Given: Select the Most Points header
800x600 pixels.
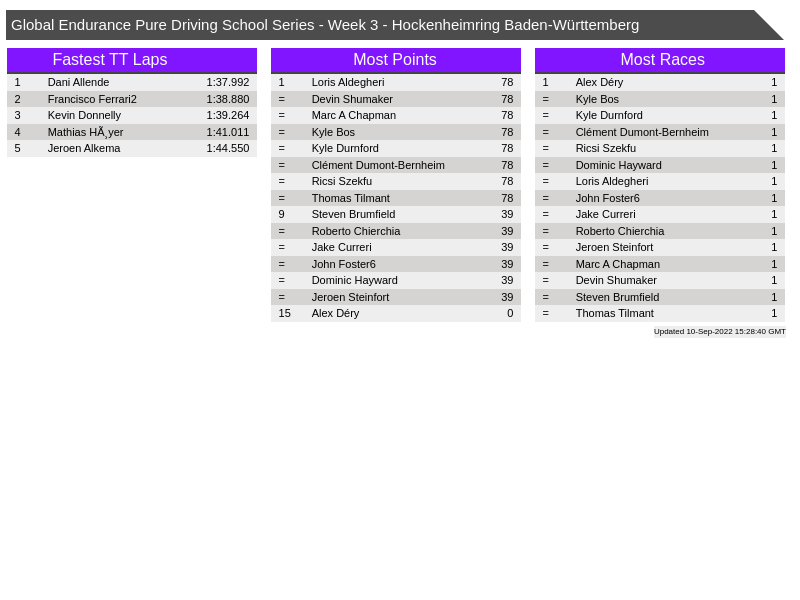Looking at the screenshot, I should coord(394,60).
